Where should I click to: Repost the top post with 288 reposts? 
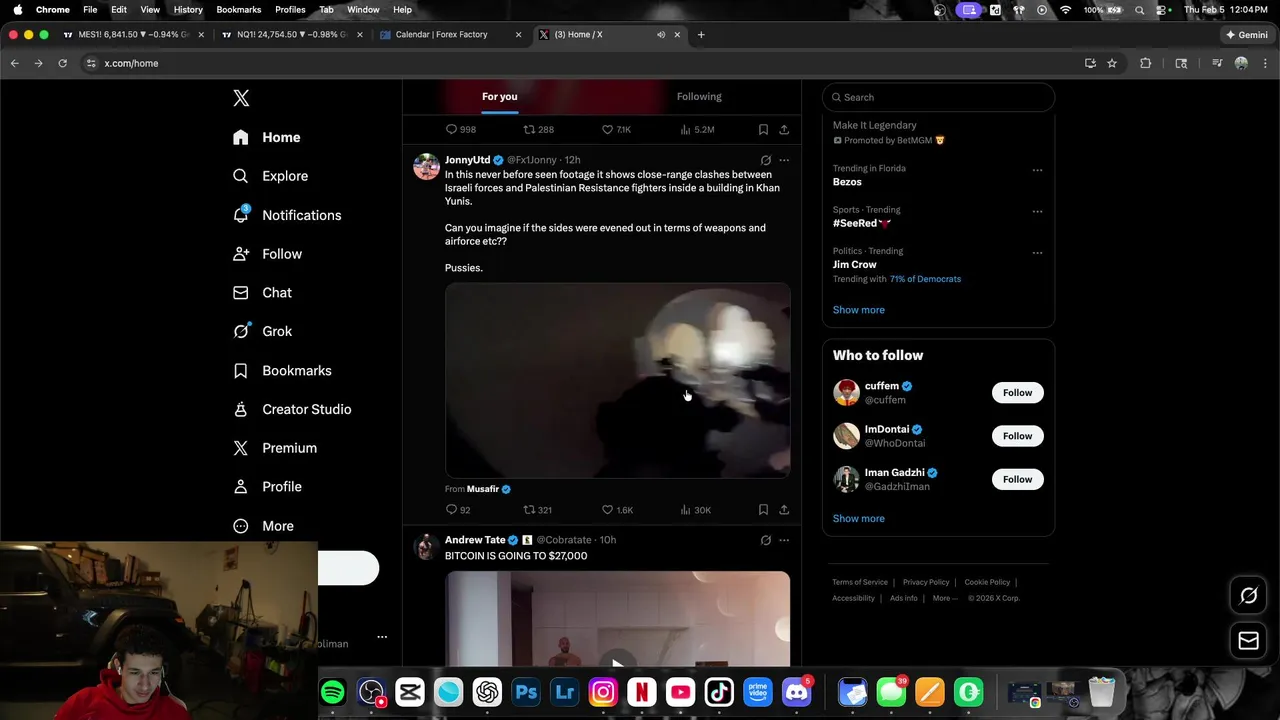tap(539, 130)
